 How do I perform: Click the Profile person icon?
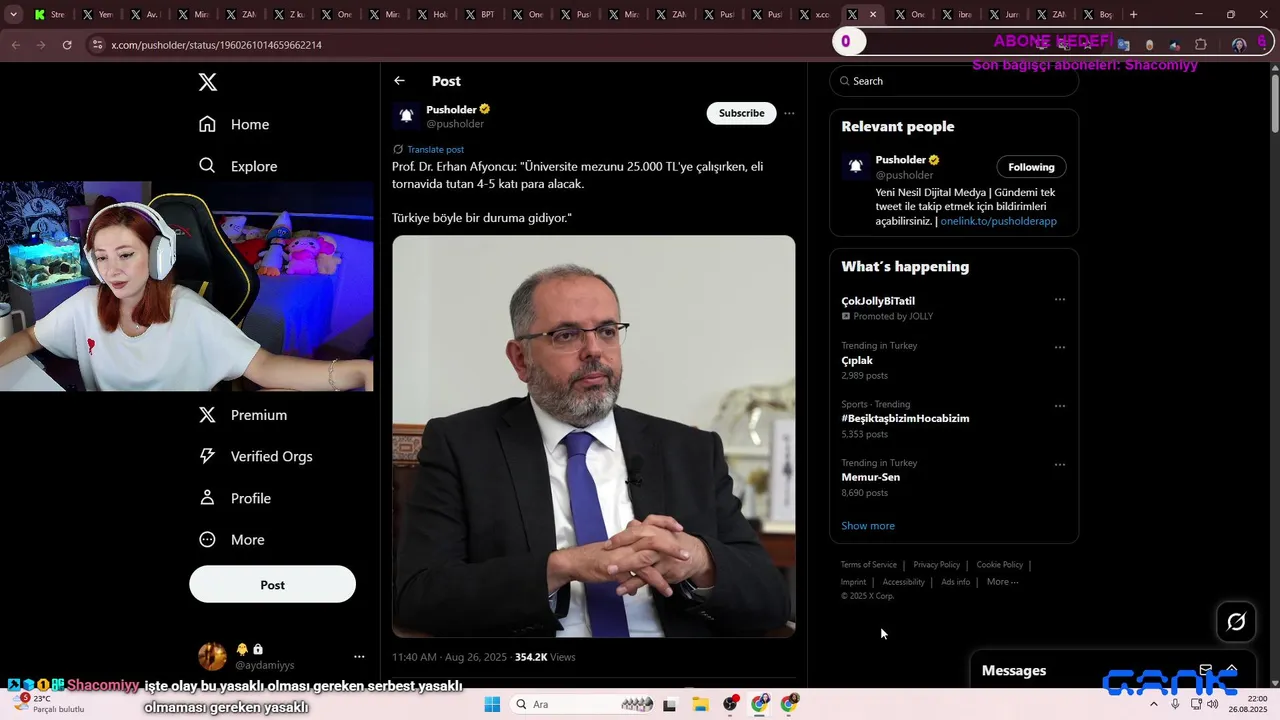[207, 498]
